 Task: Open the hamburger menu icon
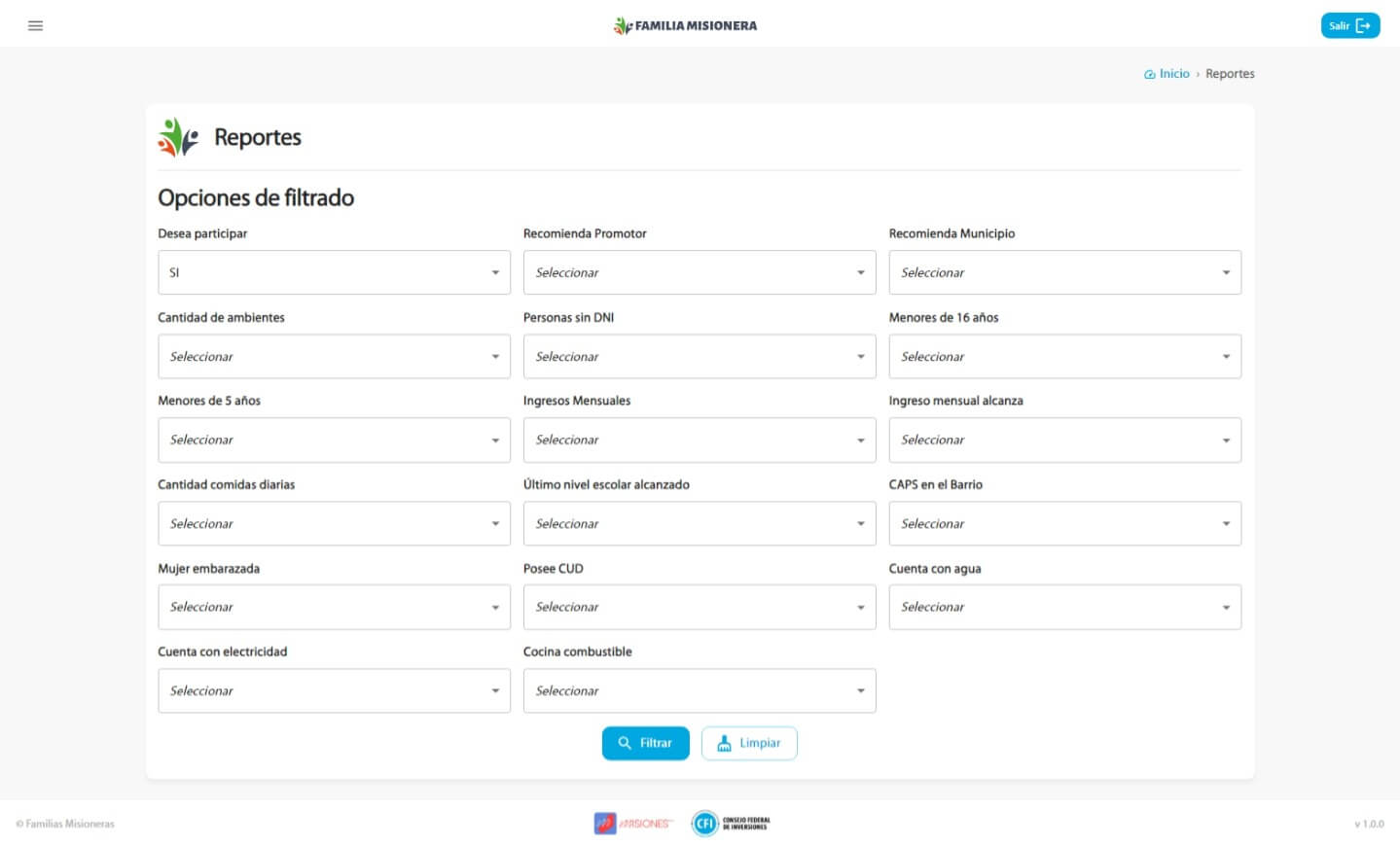click(x=36, y=25)
